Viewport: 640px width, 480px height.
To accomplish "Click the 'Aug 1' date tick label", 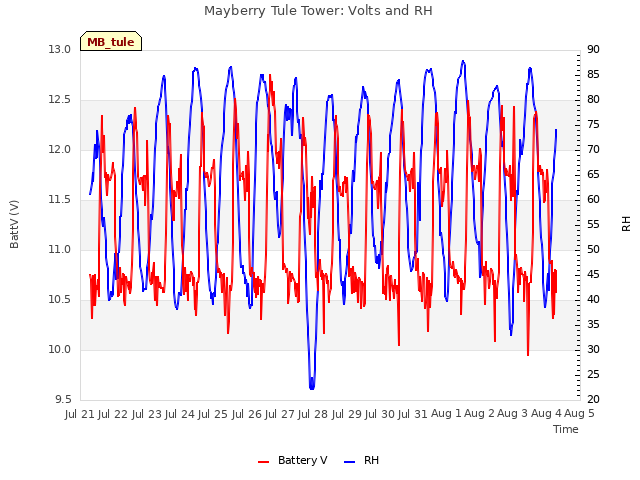I will (446, 413).
